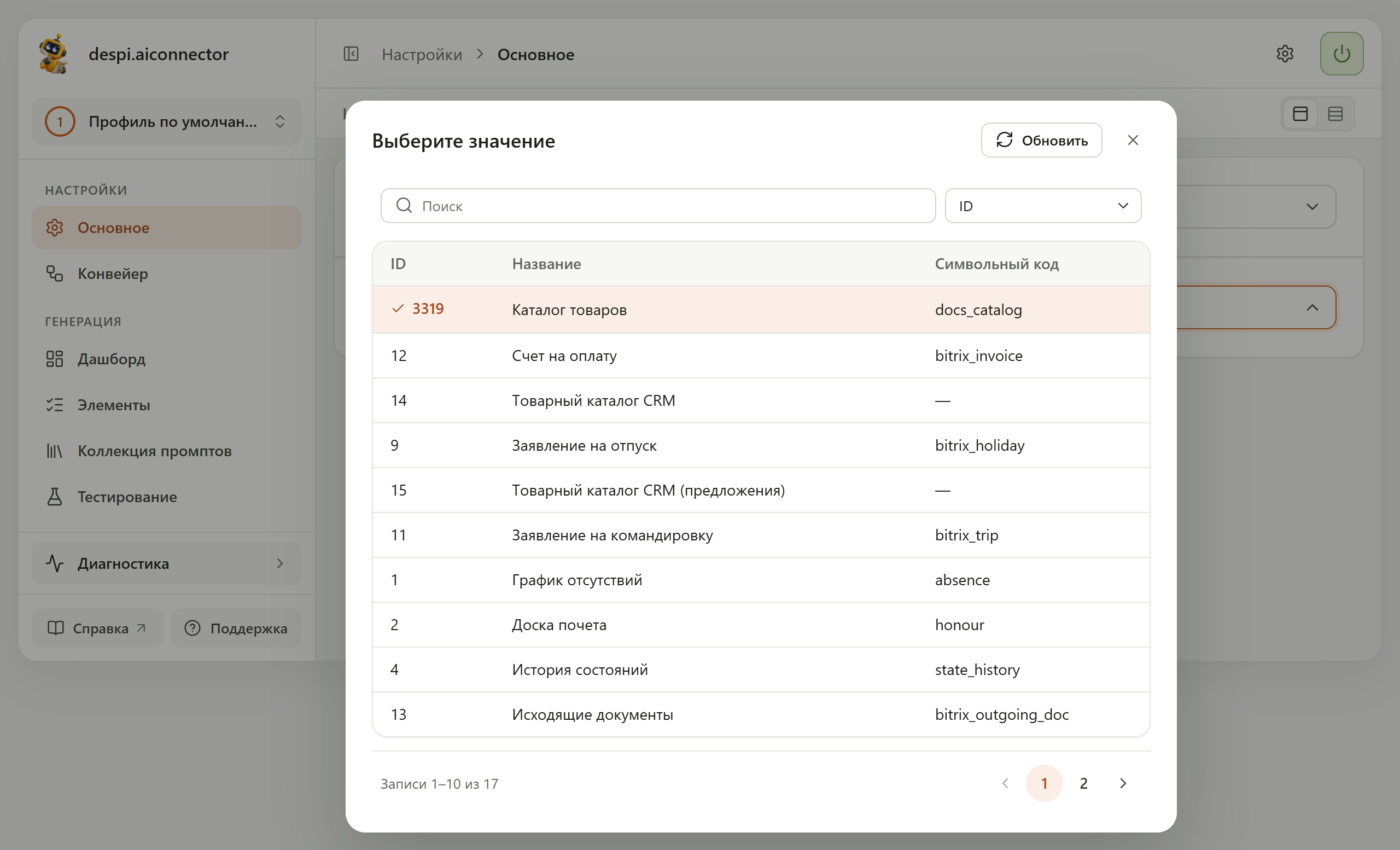Screen dimensions: 1400x850
Task: Click next page arrow
Action: coord(1123,783)
